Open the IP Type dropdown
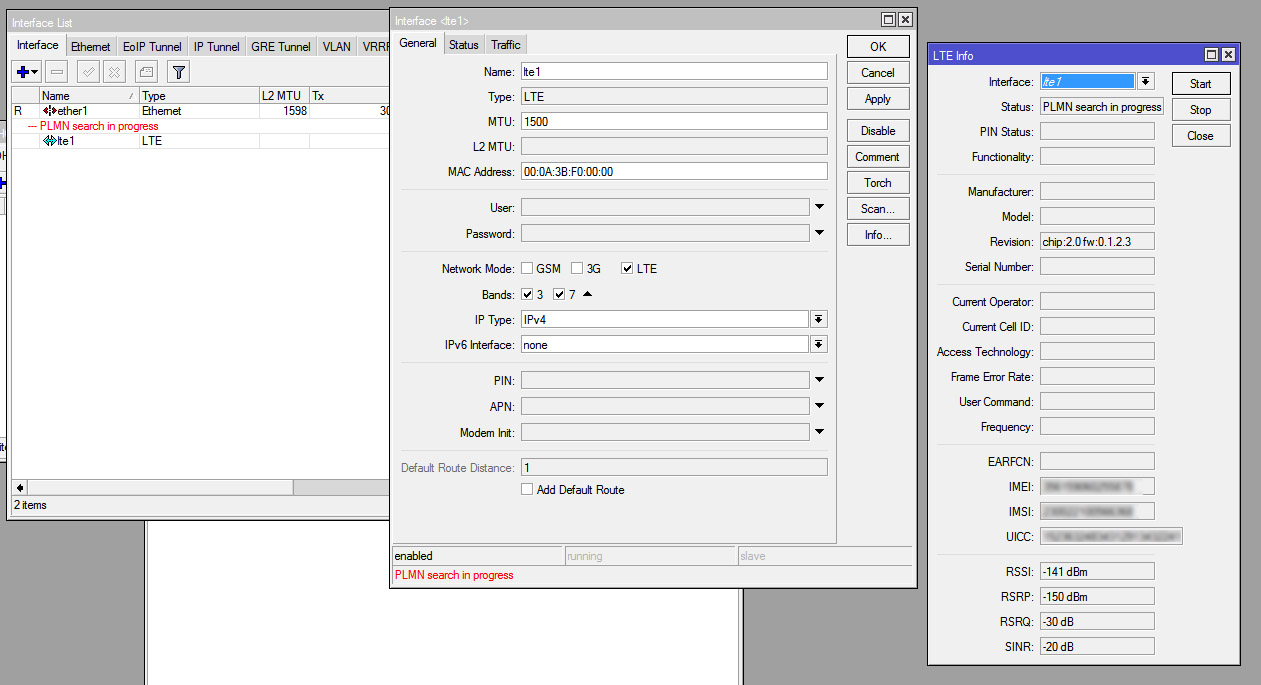Image resolution: width=1261 pixels, height=685 pixels. (x=820, y=318)
